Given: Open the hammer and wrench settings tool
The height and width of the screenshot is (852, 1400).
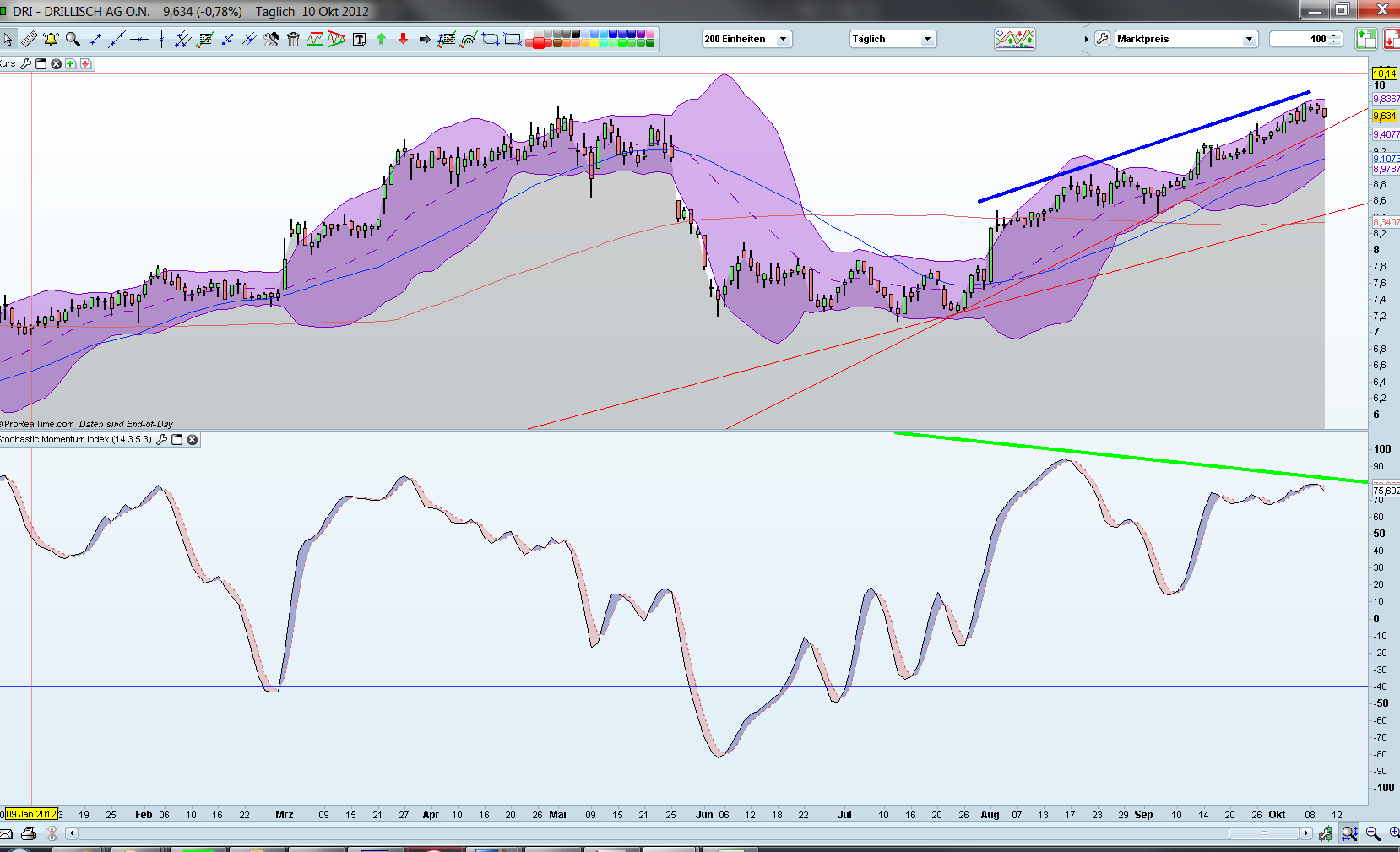Looking at the screenshot, I should point(271,39).
